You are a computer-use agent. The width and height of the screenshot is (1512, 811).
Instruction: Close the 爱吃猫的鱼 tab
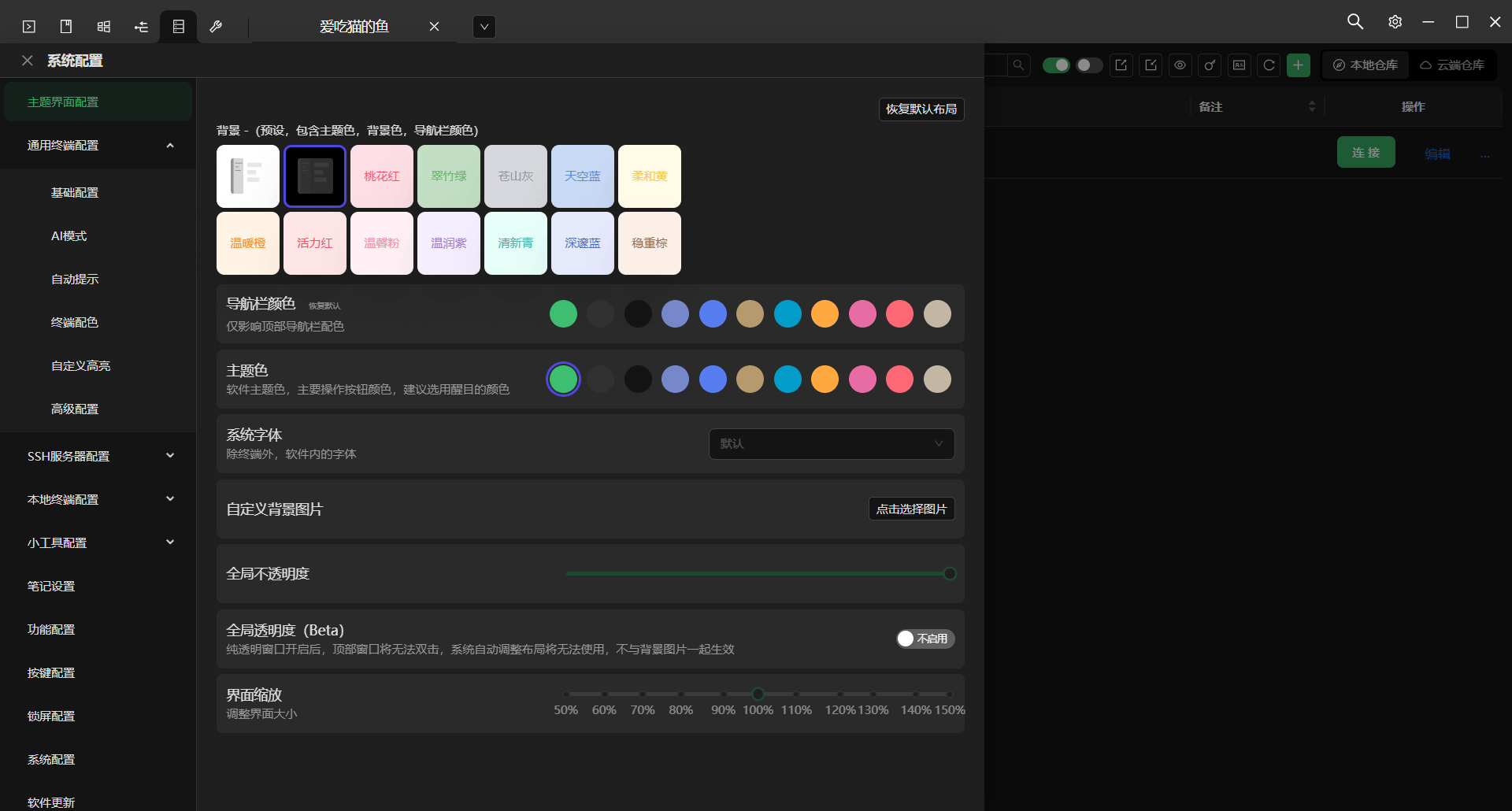(434, 27)
